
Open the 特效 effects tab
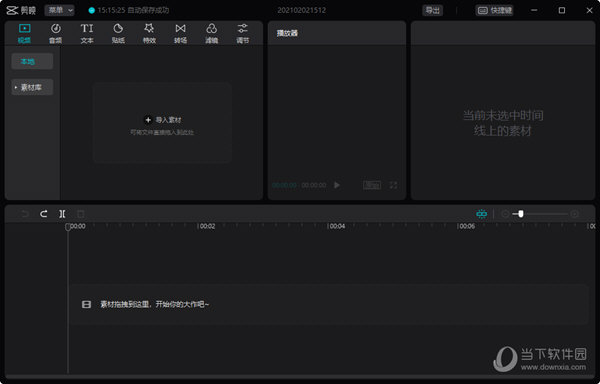(149, 33)
